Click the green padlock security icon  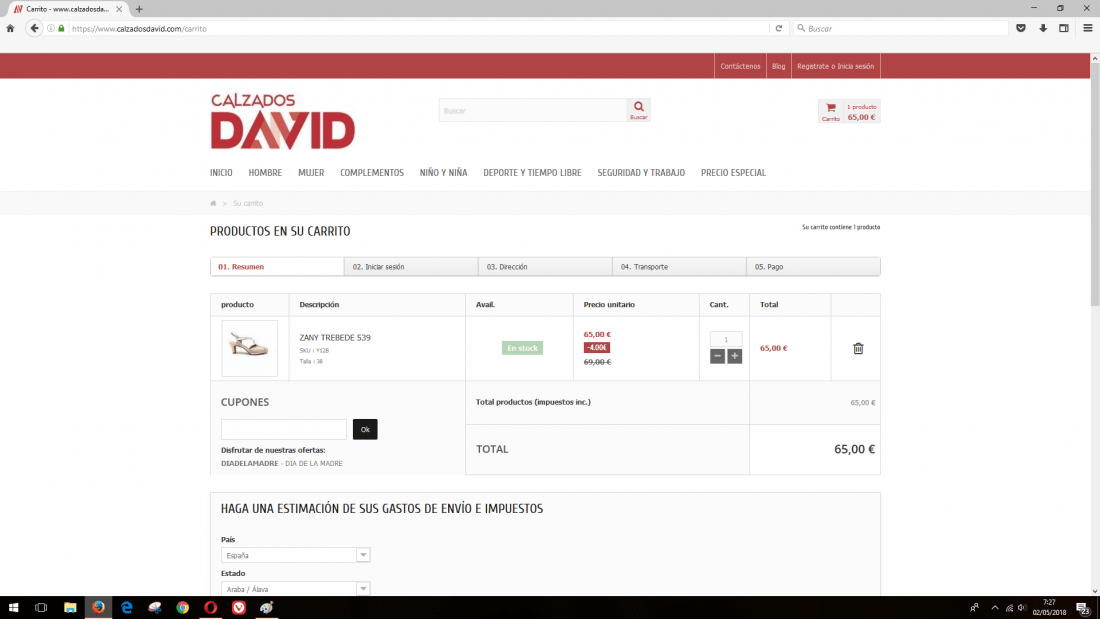pos(61,29)
